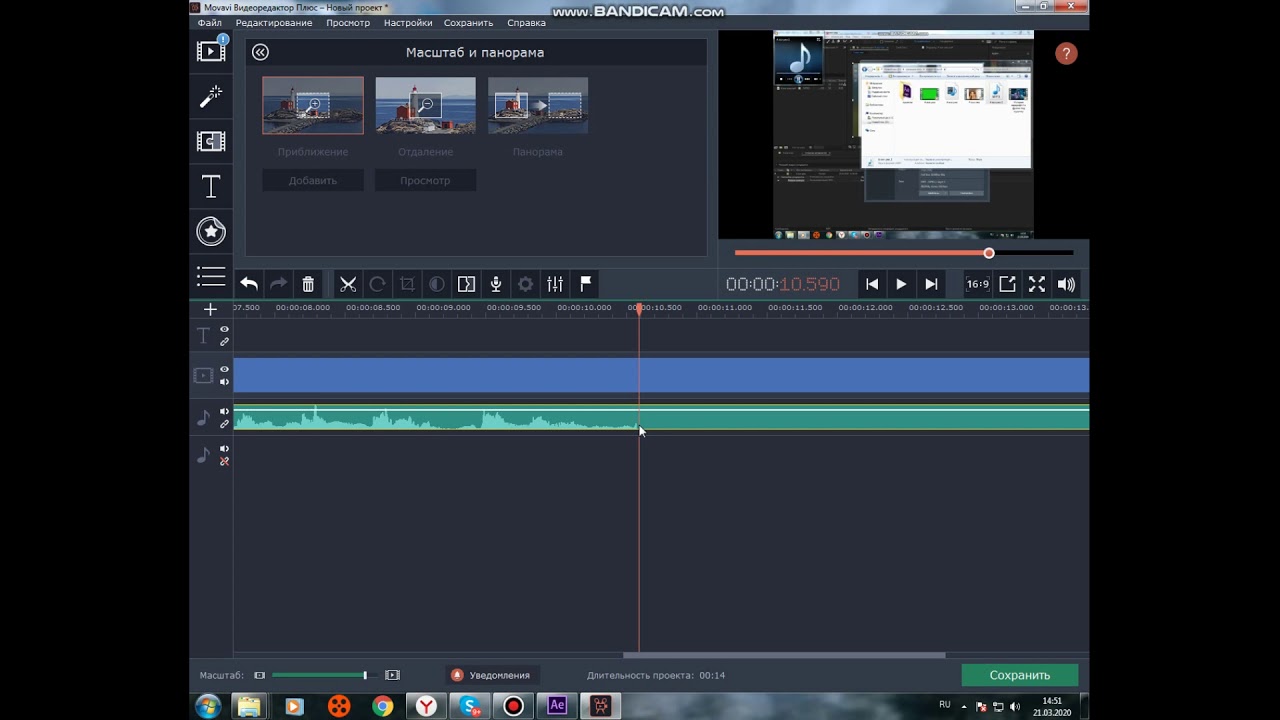Add a new track with plus icon
The image size is (1280, 720).
pos(210,309)
